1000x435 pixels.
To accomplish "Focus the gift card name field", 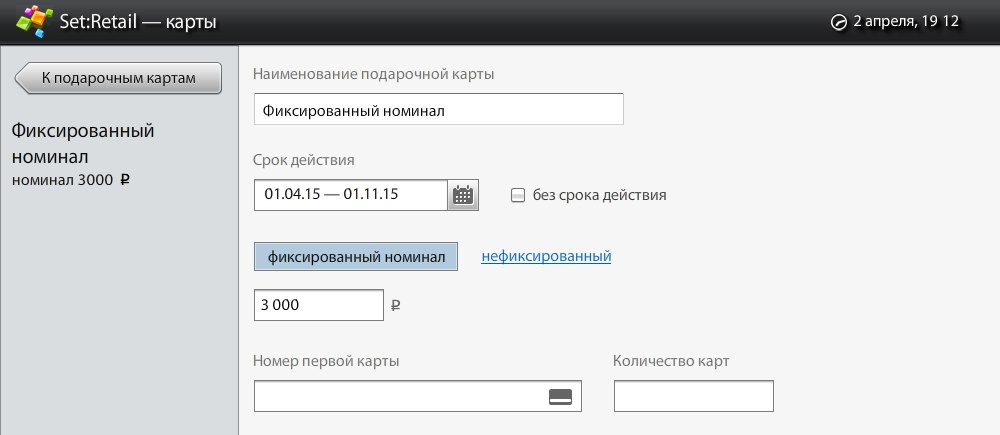I will coord(439,110).
